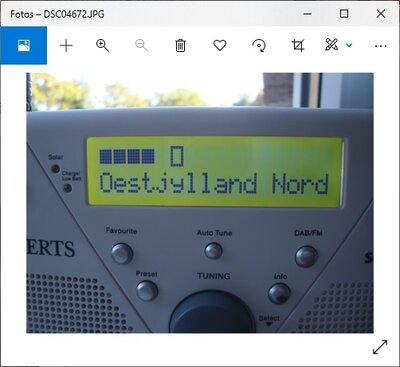This screenshot has height=367, width=400.
Task: Close the Fotos window
Action: click(381, 14)
